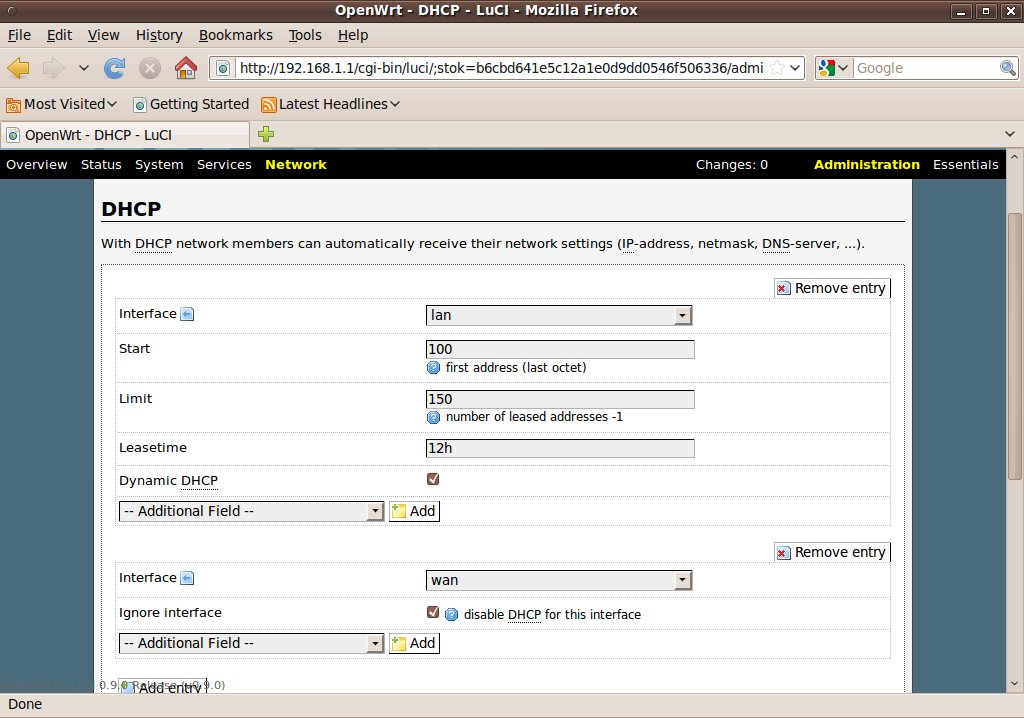Uncheck Ignore interface for wan

[433, 612]
